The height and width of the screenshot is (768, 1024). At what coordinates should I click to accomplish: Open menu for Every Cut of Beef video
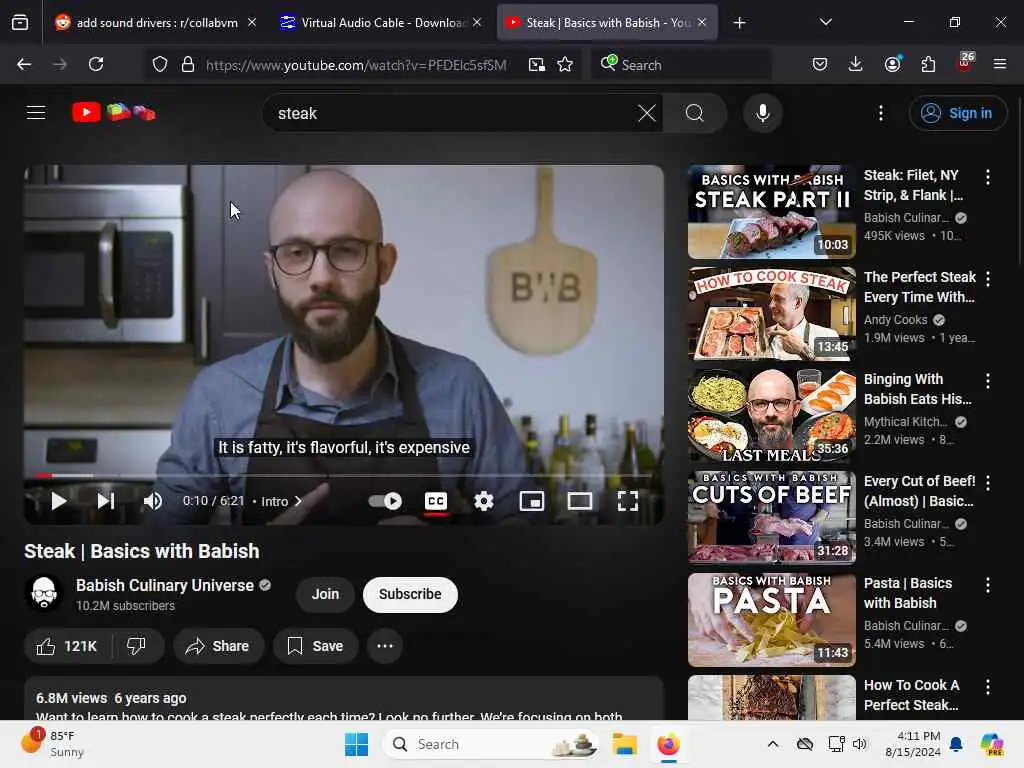[987, 483]
